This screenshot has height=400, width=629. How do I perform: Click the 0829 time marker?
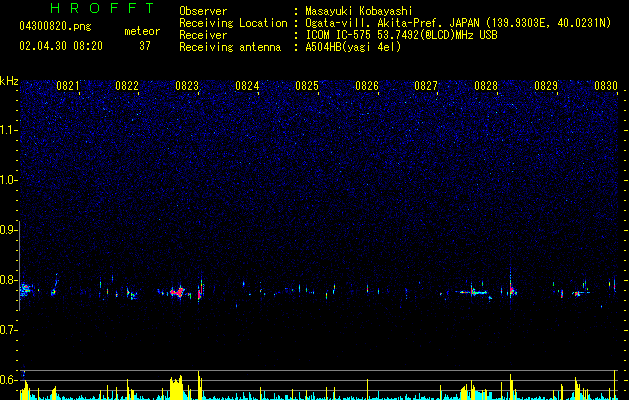[x=546, y=86]
